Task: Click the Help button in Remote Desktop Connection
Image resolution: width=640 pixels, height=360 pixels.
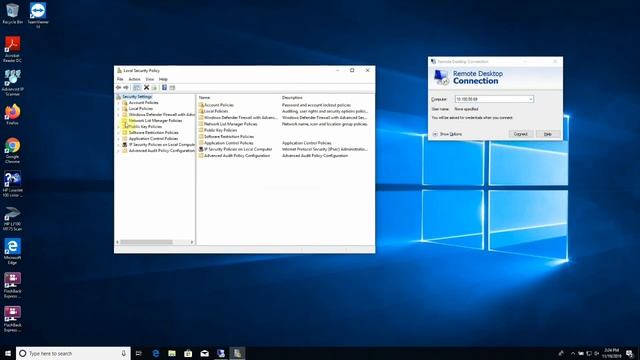Action: [x=548, y=134]
